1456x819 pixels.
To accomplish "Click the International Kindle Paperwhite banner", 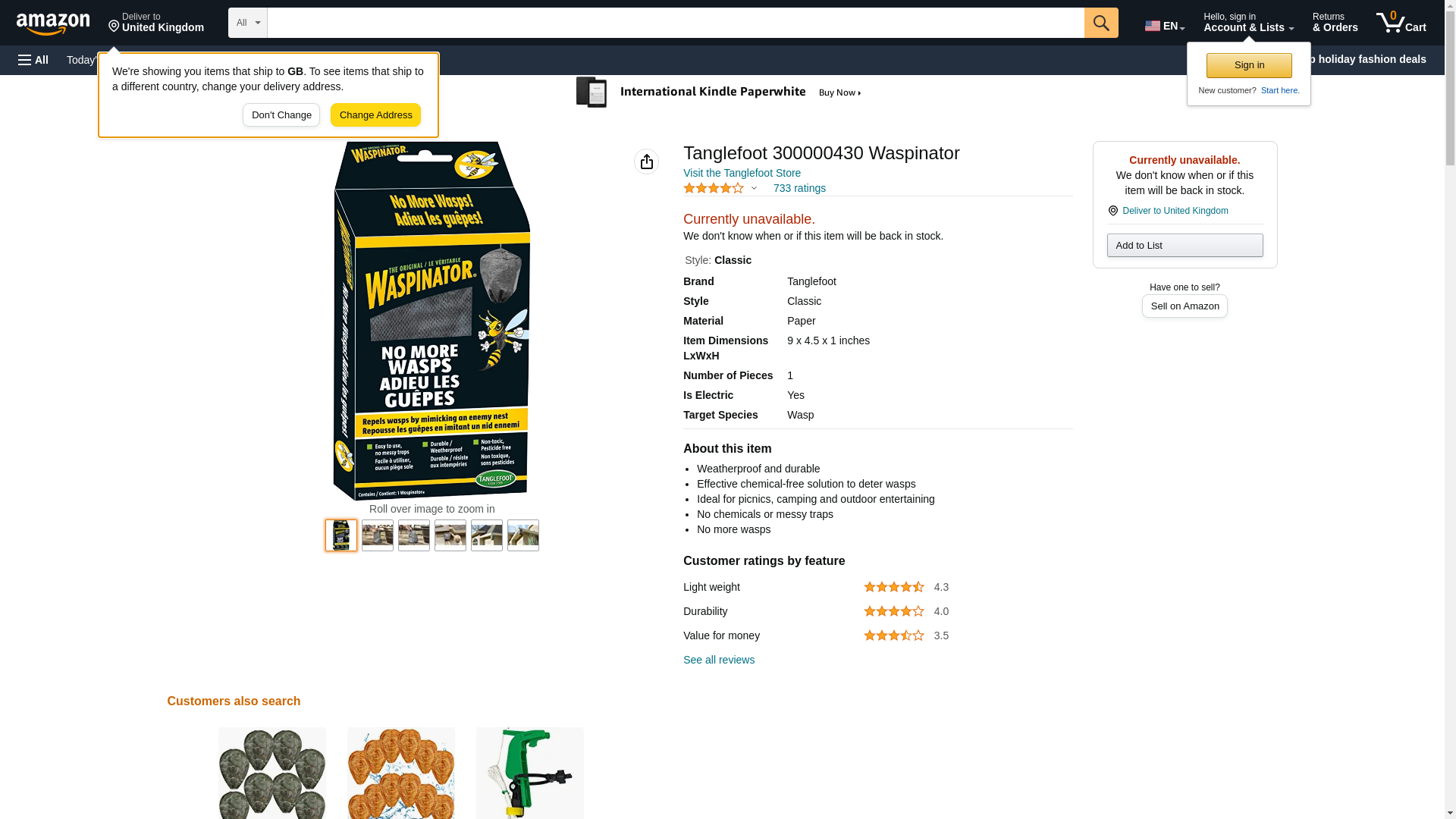I will (718, 93).
